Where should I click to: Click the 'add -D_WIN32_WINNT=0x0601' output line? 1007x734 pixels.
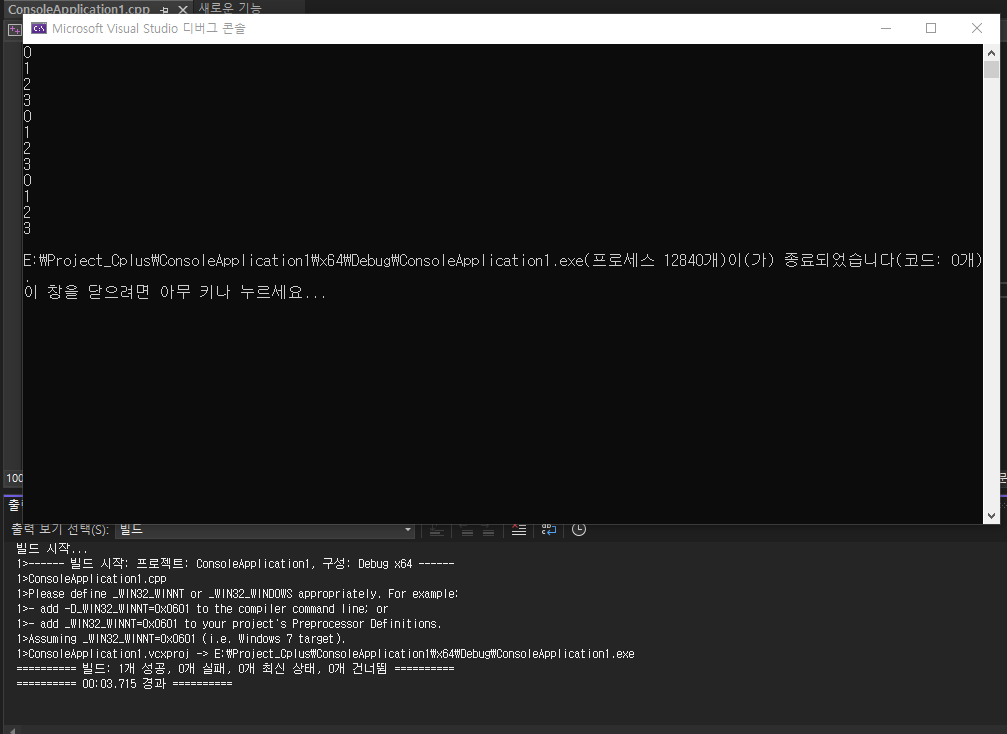202,609
